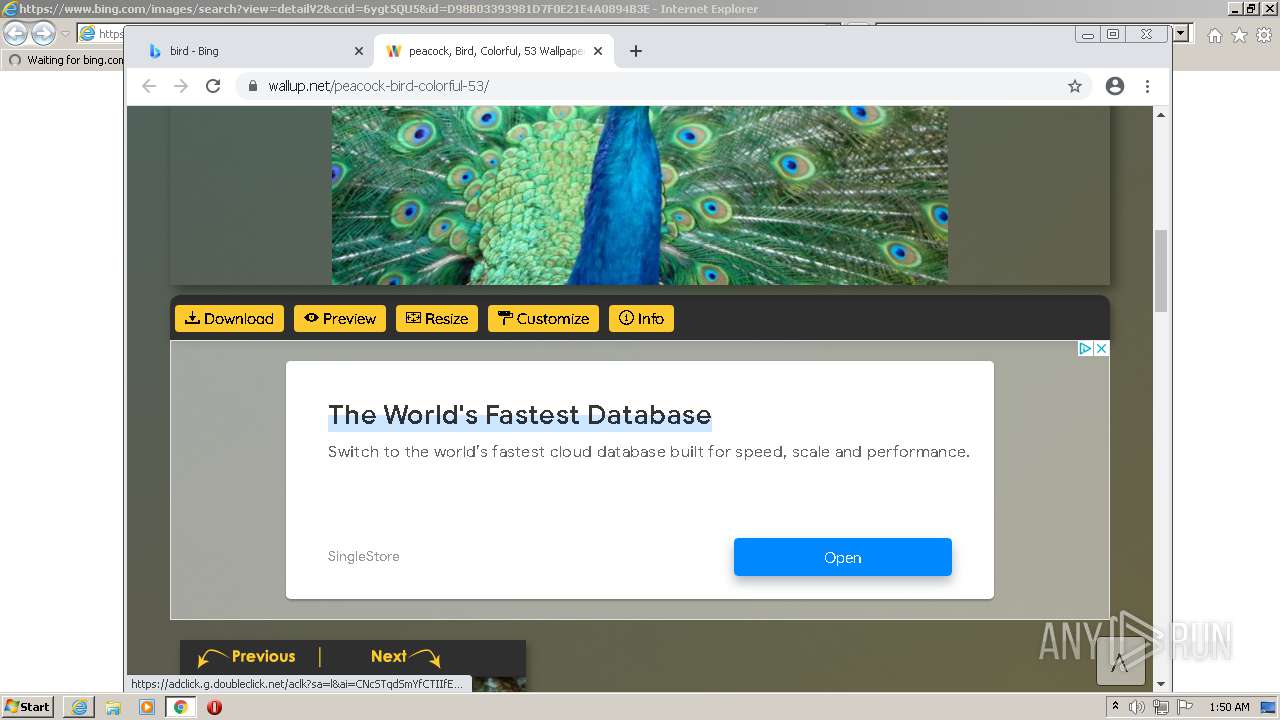Viewport: 1280px width, 720px height.
Task: Click the scrollbar up arrow in Chrome
Action: pos(1161,115)
